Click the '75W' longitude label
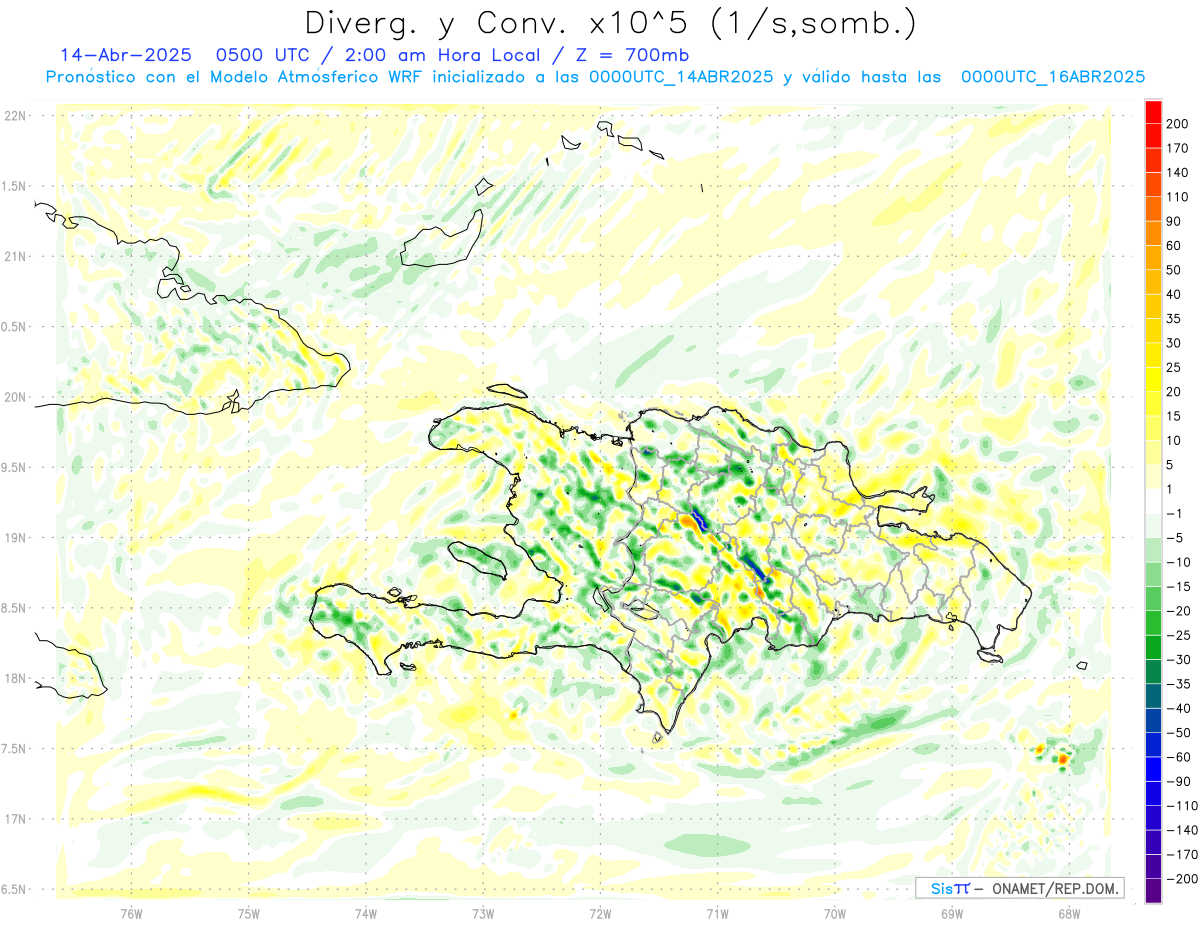 (x=249, y=914)
